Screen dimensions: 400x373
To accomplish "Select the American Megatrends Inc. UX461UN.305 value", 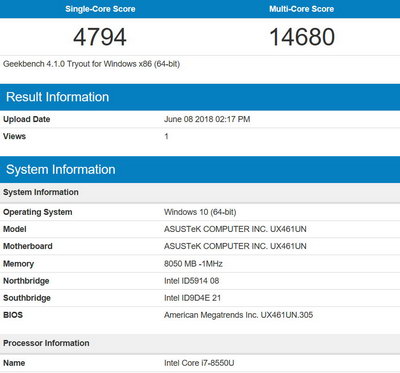I will click(238, 315).
